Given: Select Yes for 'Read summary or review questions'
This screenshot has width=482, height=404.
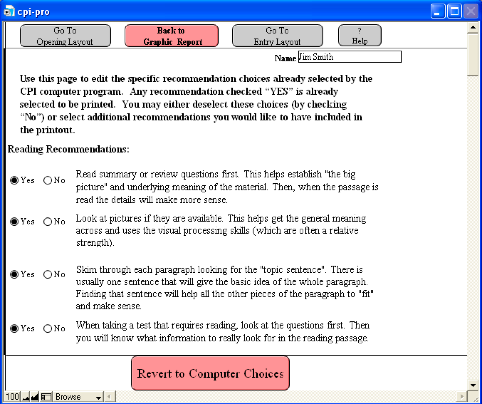Looking at the screenshot, I should pyautogui.click(x=14, y=180).
